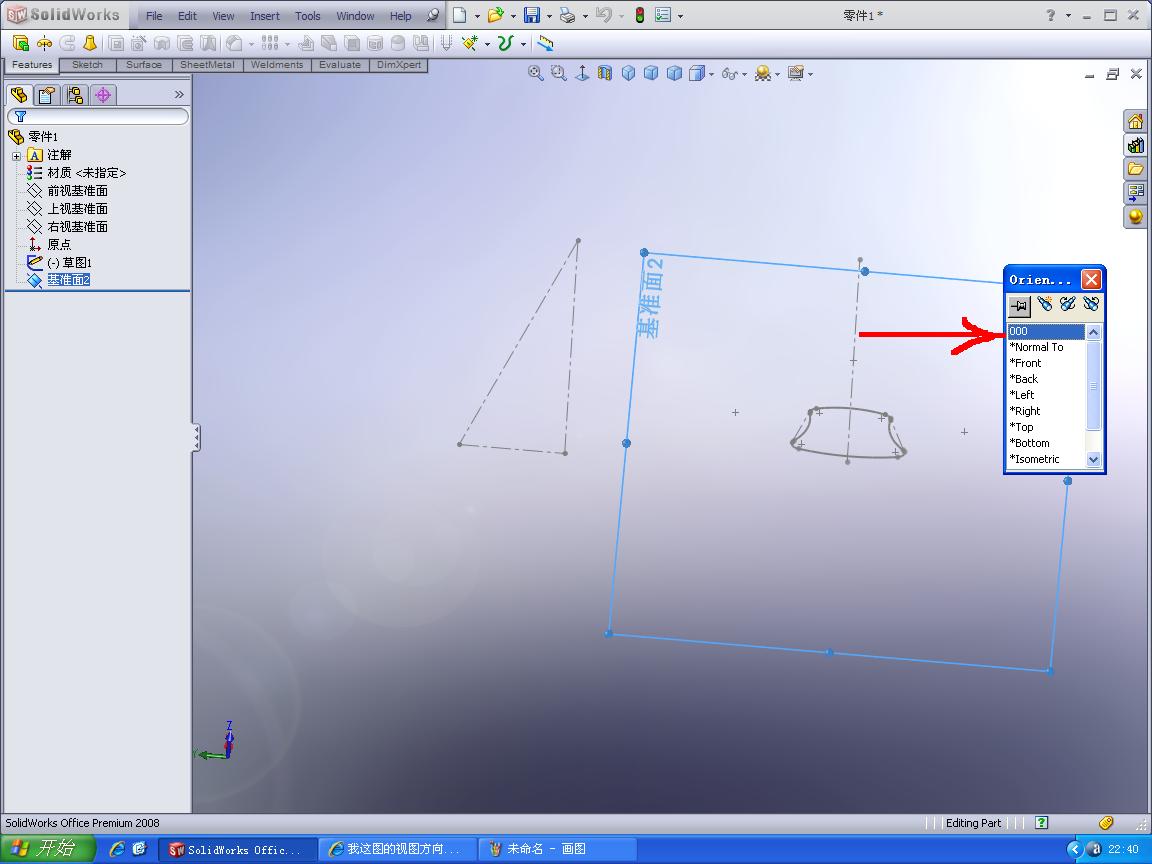The width and height of the screenshot is (1152, 864).
Task: Click the Curves tool icon
Action: pos(505,43)
